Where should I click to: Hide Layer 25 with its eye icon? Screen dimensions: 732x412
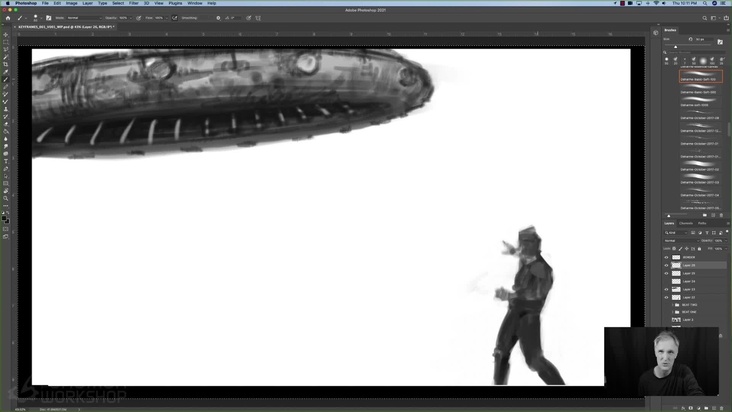(x=666, y=273)
